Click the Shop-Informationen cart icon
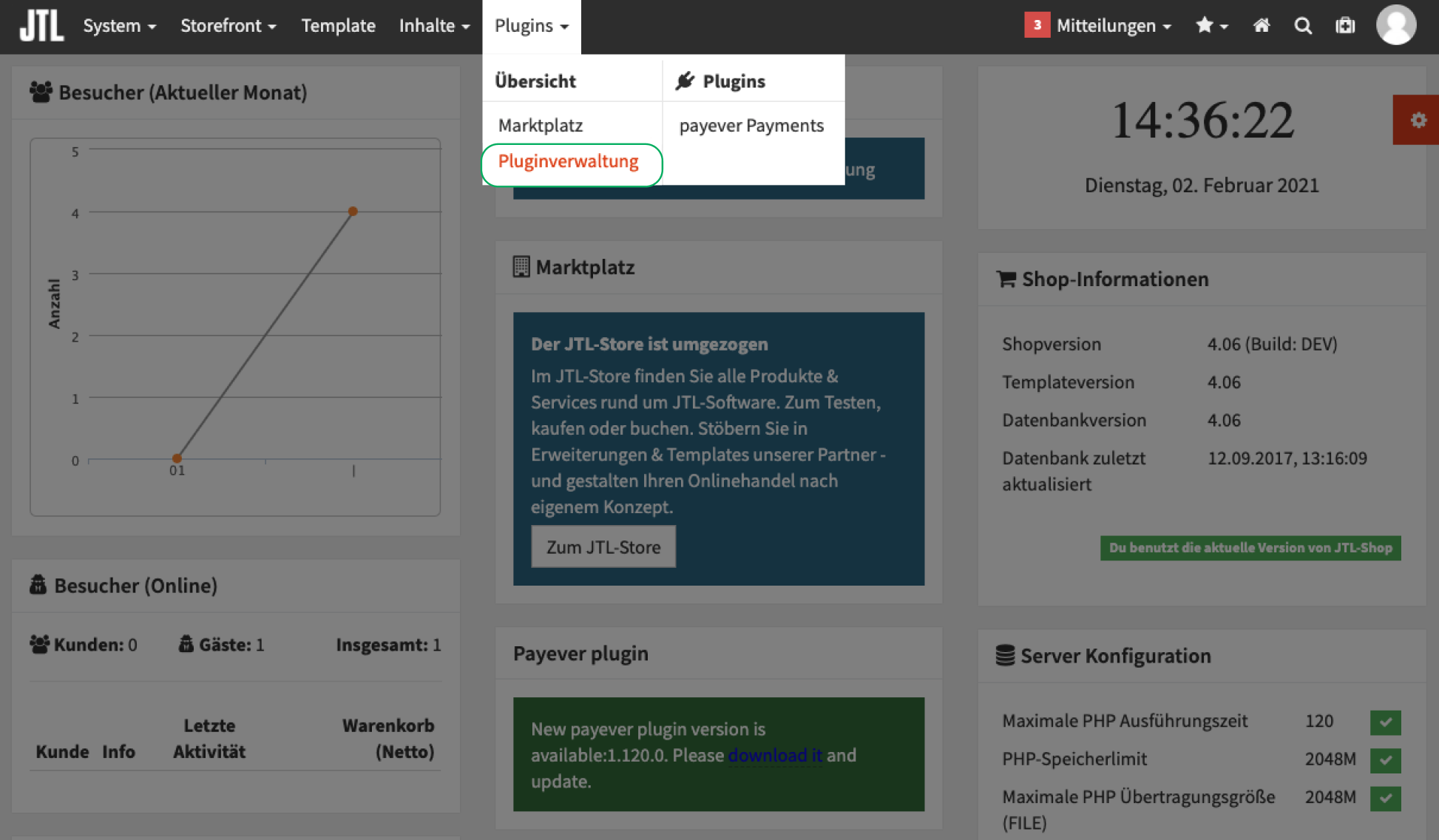 [1006, 279]
